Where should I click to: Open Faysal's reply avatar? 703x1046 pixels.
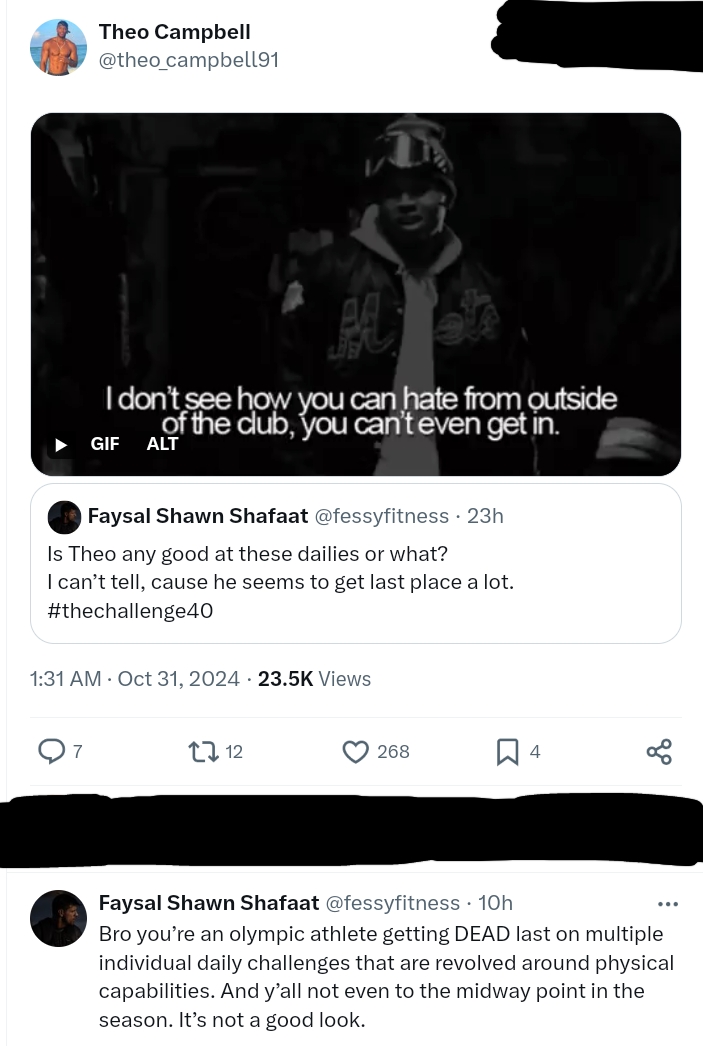(x=58, y=918)
